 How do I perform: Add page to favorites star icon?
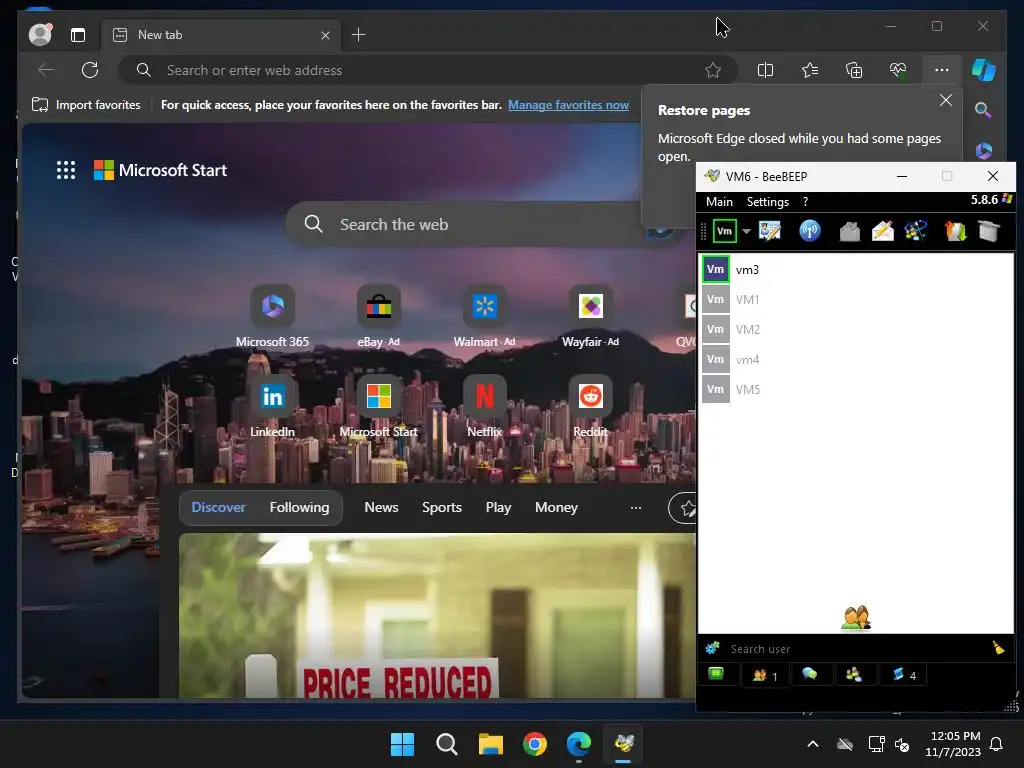pos(712,70)
